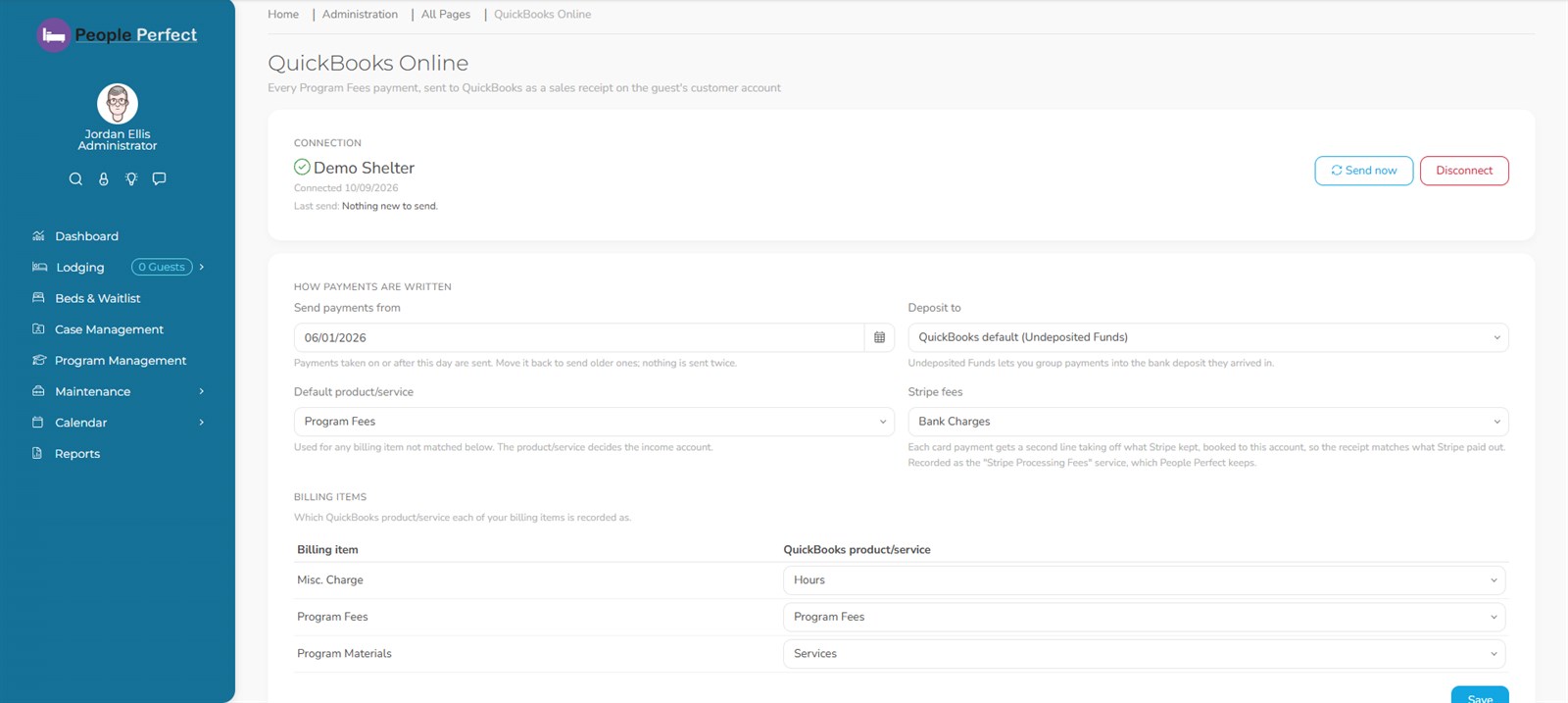
Task: Click the Save button
Action: coord(1480,695)
